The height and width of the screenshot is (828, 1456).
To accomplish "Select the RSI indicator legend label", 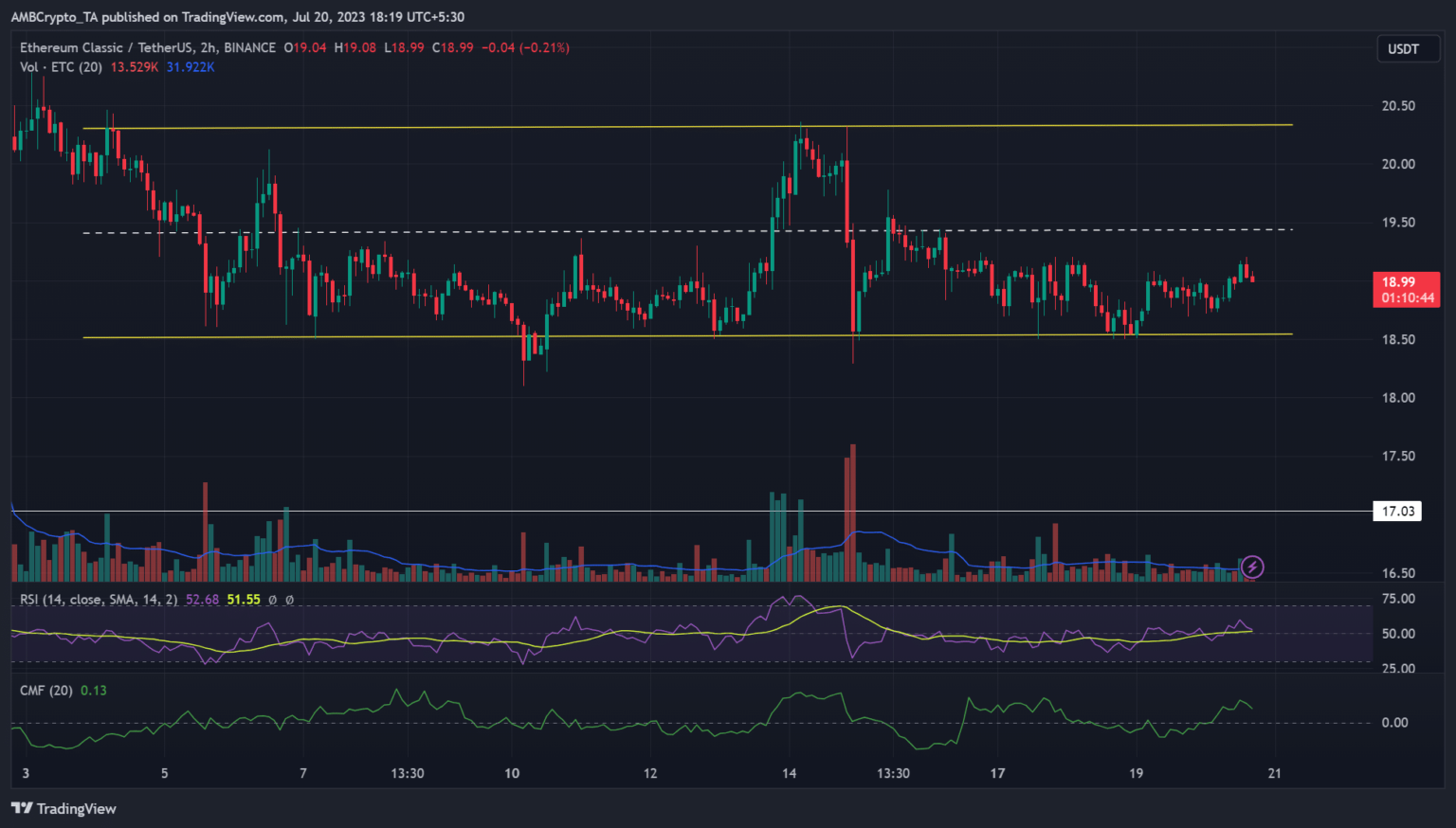I will [x=99, y=600].
